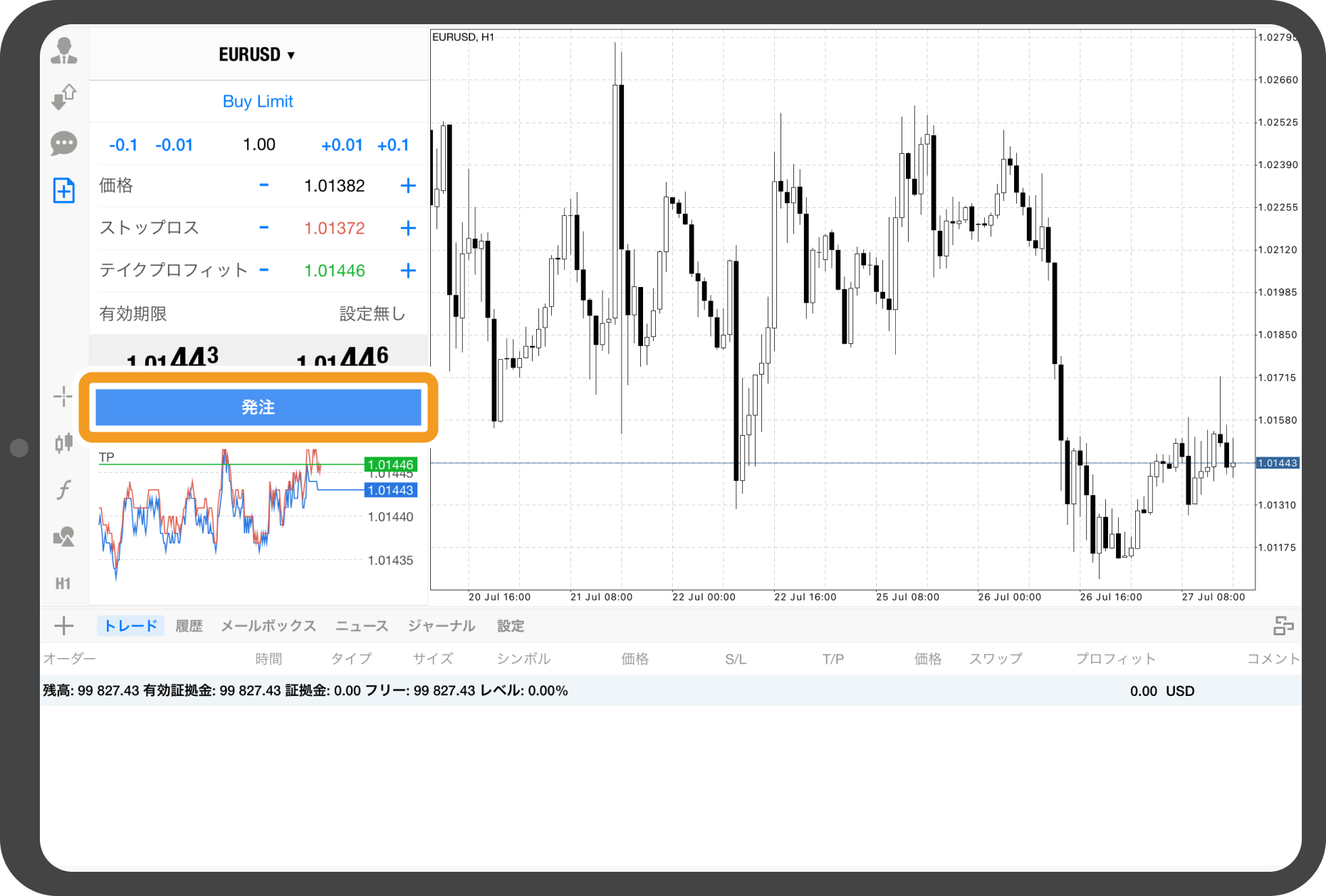Decrease the 価格 price value
The width and height of the screenshot is (1326, 896).
click(x=264, y=185)
